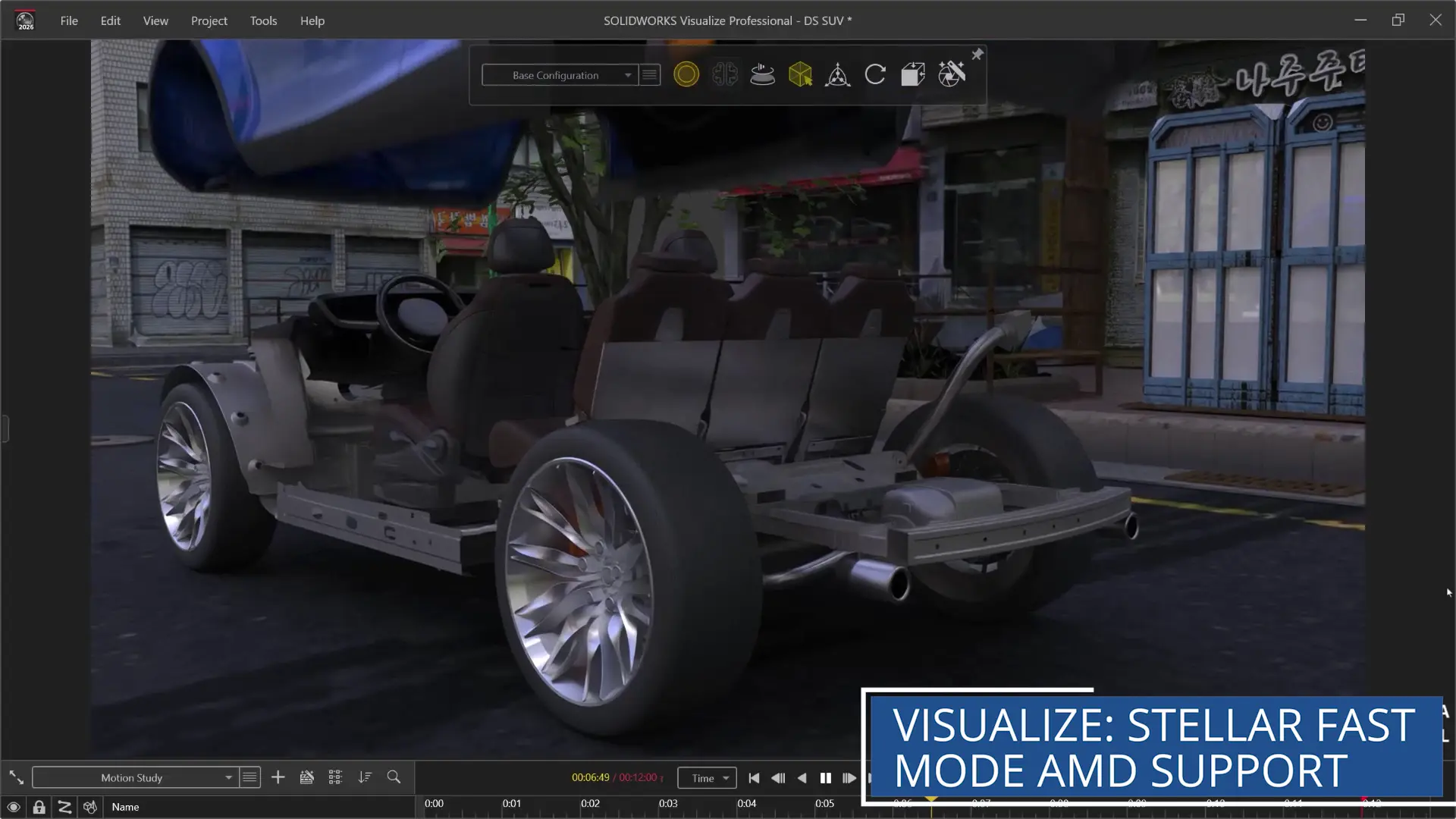Toggle the yellow circular render mode icon
This screenshot has height=819, width=1456.
(x=686, y=74)
